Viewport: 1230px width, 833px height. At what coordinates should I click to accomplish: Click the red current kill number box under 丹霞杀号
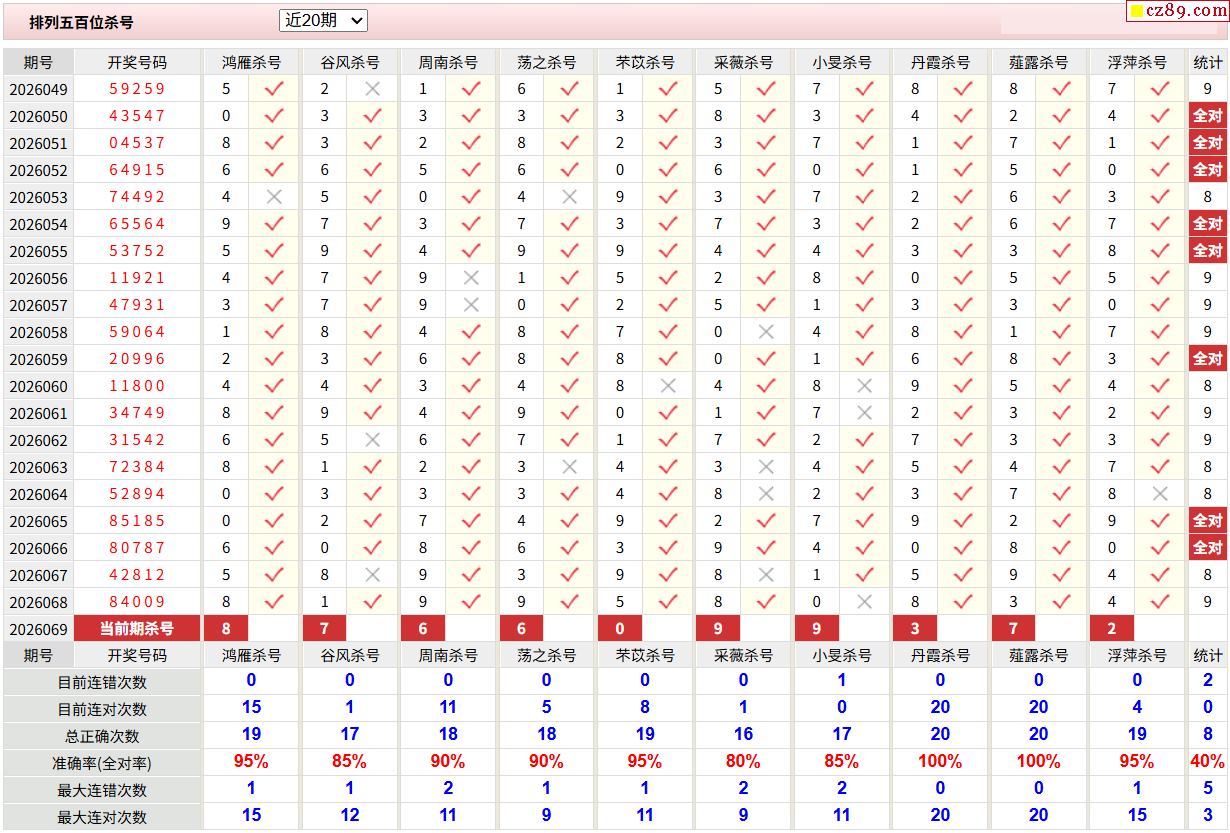[x=915, y=629]
